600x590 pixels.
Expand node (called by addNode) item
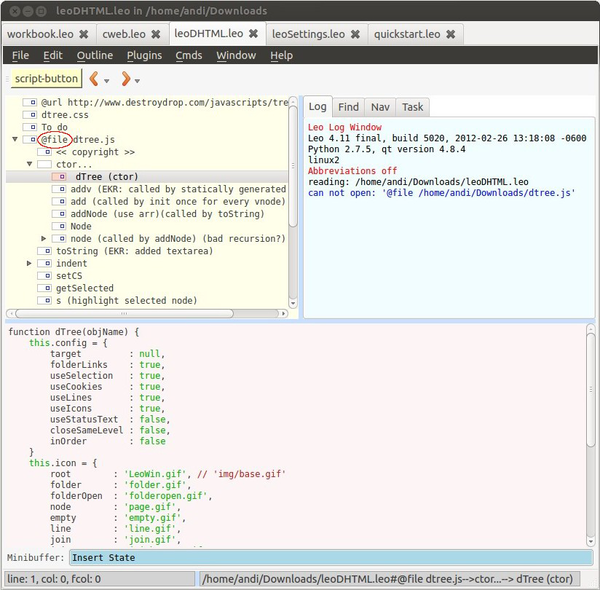(44, 238)
